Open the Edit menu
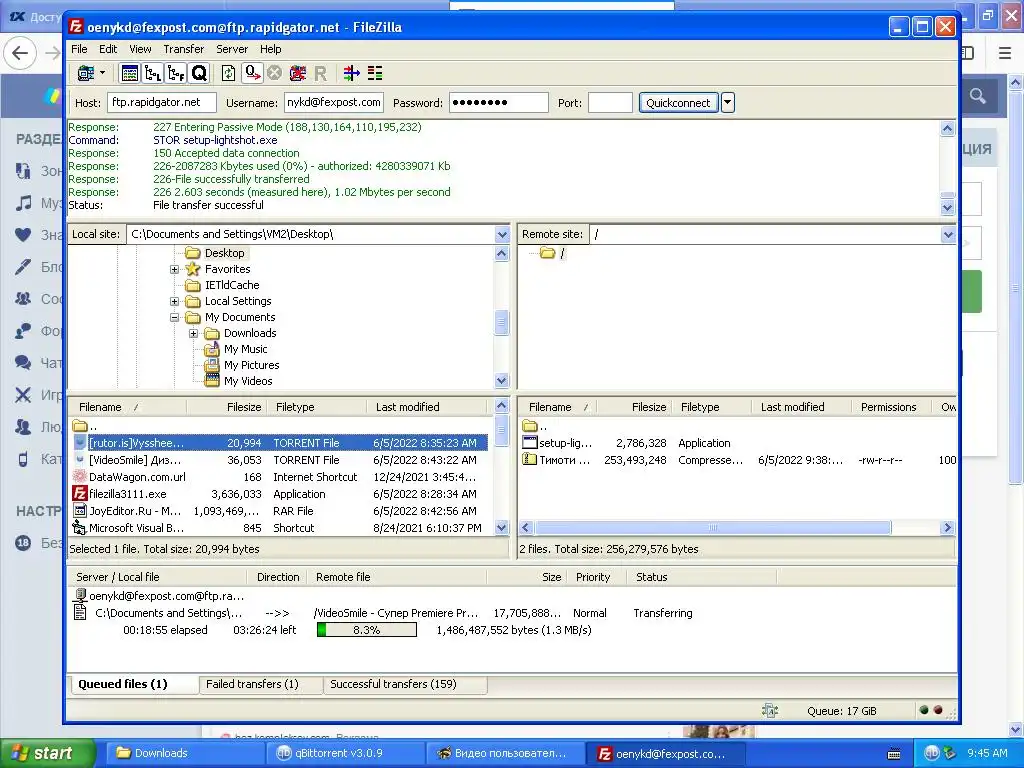 click(x=108, y=49)
